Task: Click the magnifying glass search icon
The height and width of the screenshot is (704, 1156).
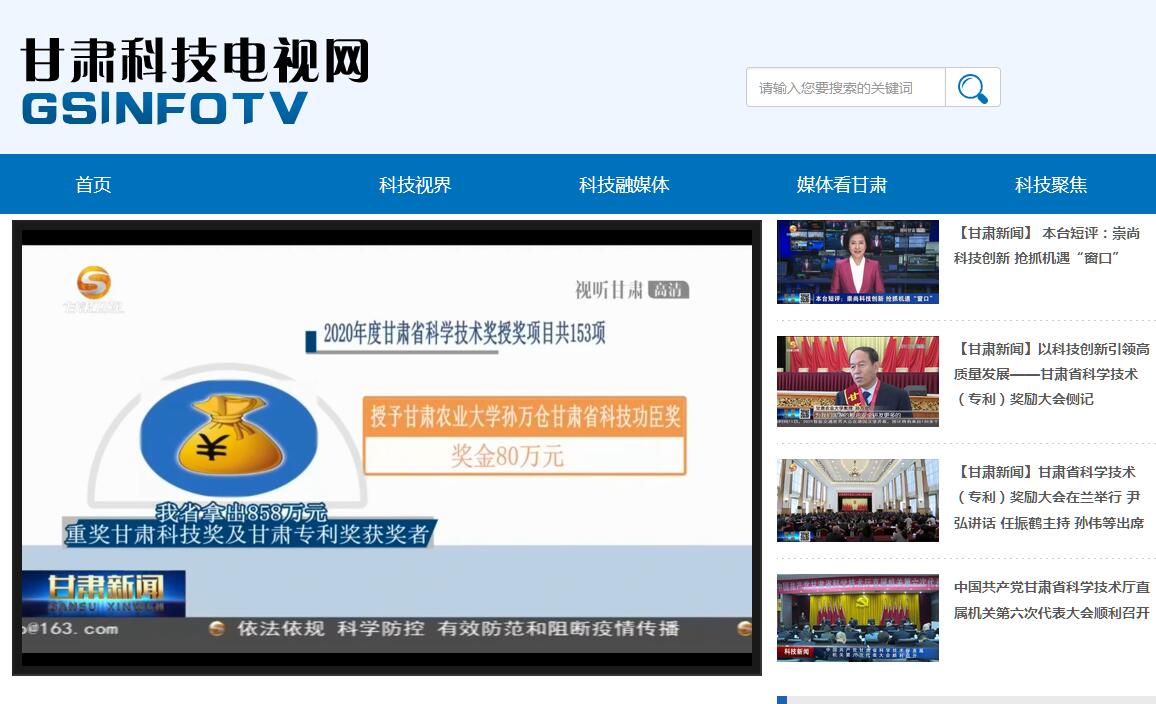Action: (x=972, y=88)
